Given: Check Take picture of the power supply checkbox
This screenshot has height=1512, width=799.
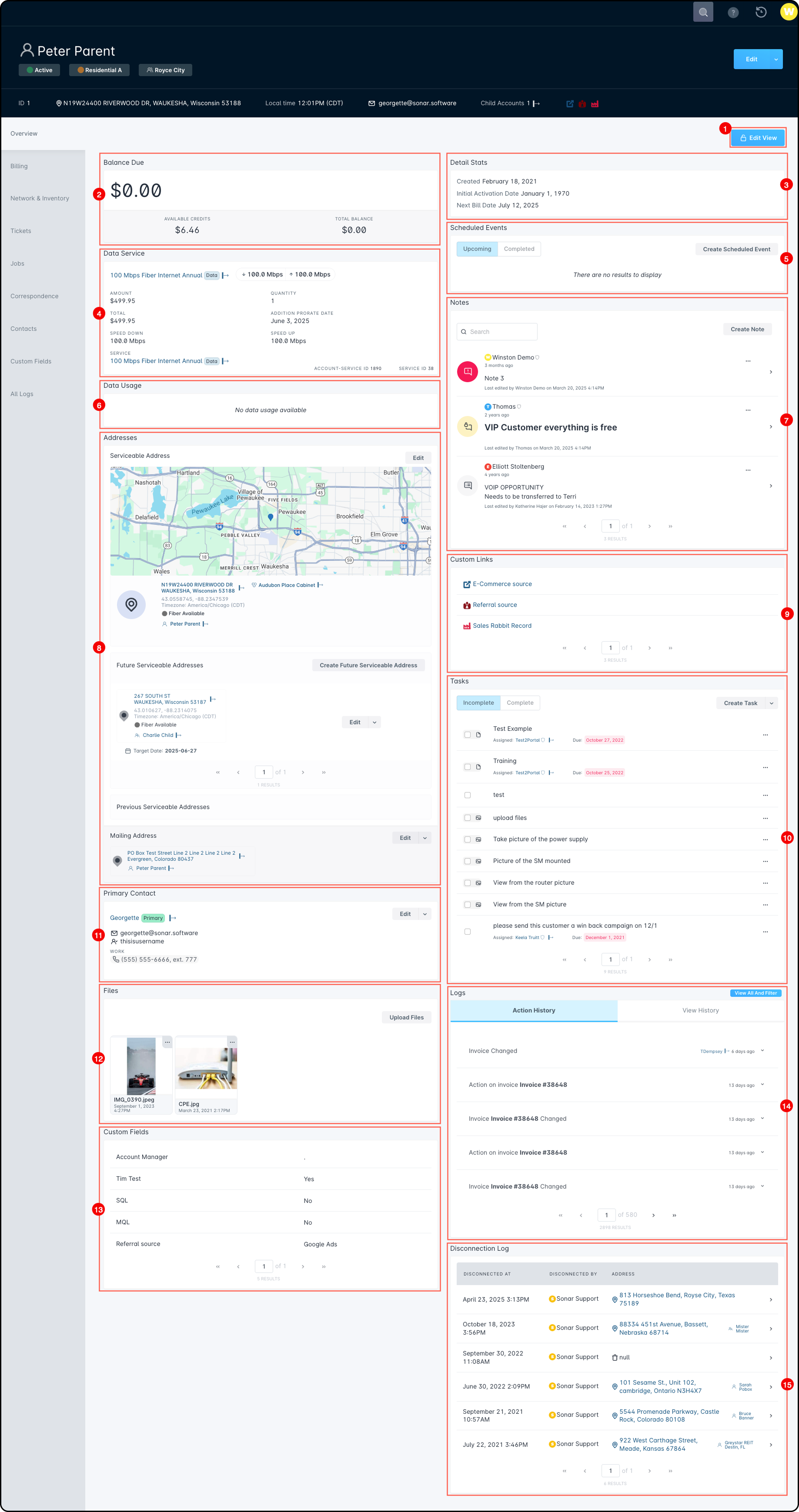Looking at the screenshot, I should (467, 839).
